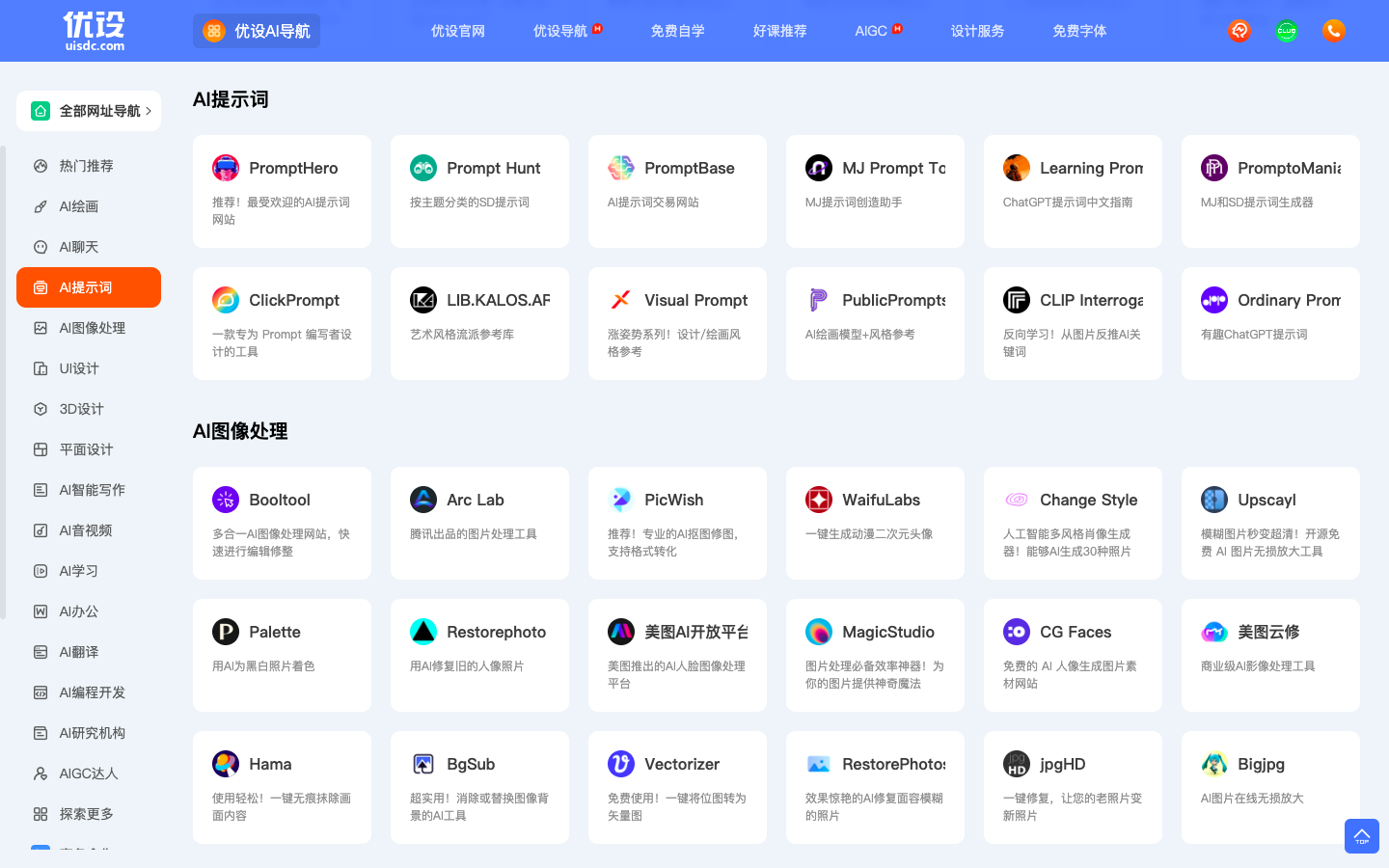This screenshot has width=1389, height=868.
Task: Click the orange phone icon in header
Action: (x=1333, y=31)
